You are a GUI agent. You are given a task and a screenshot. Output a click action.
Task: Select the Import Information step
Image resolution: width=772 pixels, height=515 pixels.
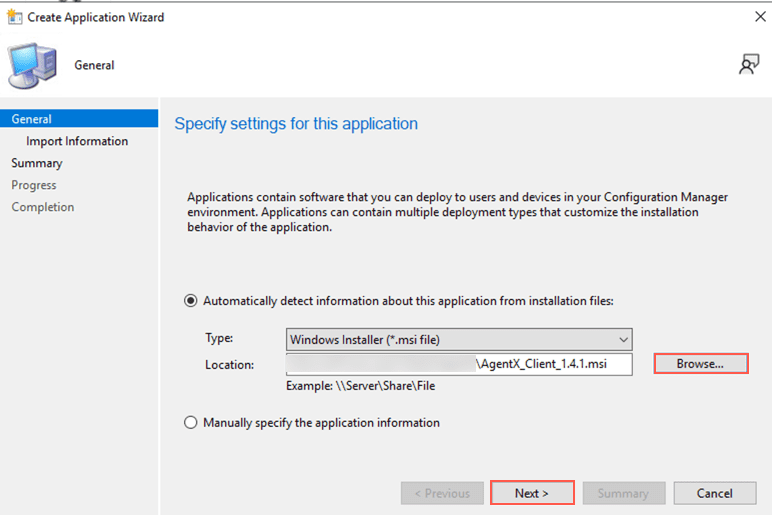[x=77, y=141]
